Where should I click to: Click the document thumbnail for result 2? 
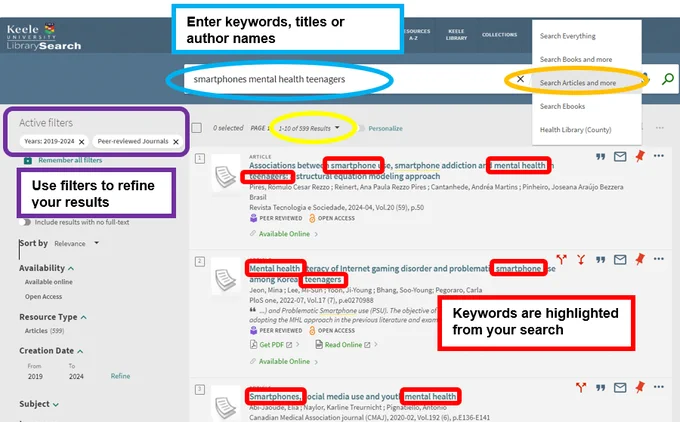[226, 280]
